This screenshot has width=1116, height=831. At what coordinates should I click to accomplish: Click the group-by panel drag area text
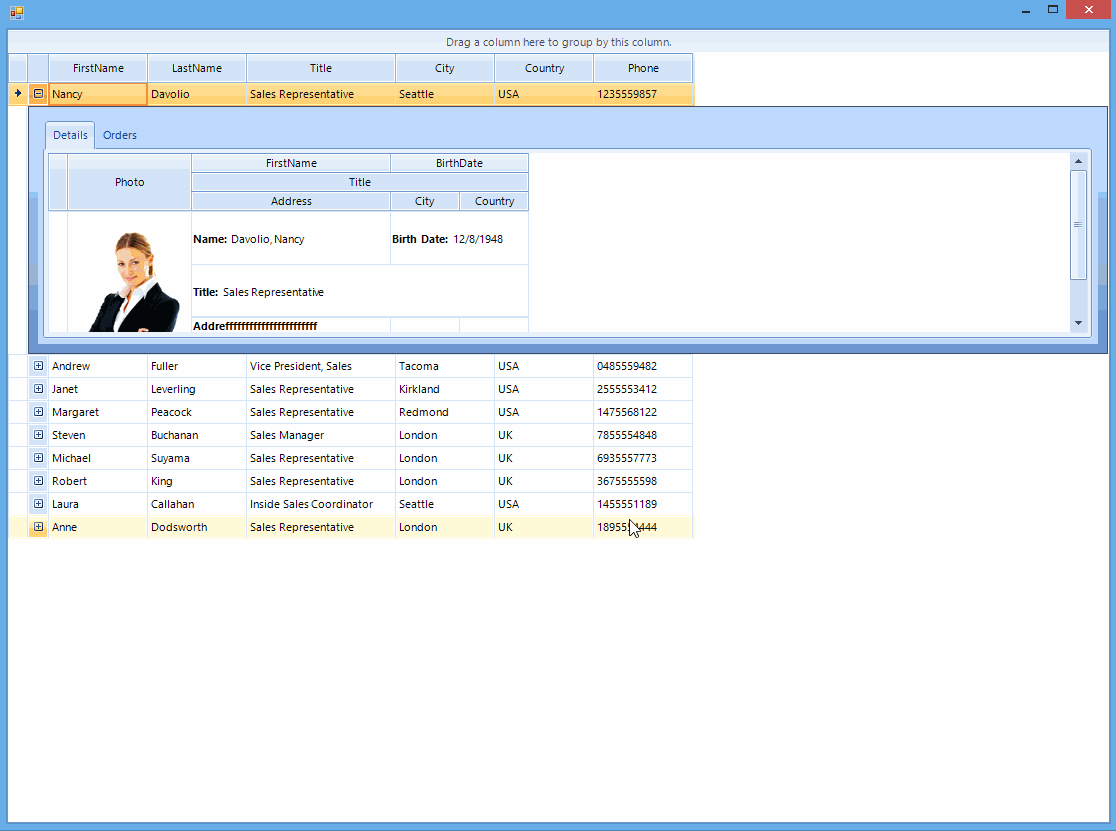point(559,42)
